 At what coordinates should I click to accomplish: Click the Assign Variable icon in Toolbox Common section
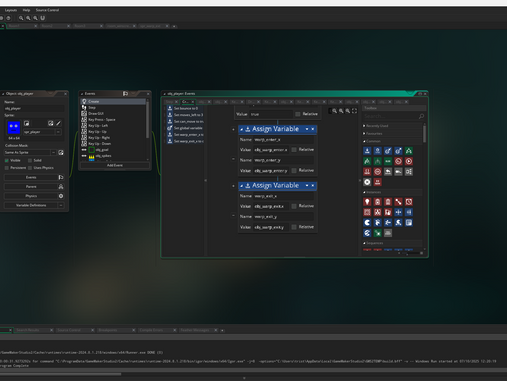367,151
